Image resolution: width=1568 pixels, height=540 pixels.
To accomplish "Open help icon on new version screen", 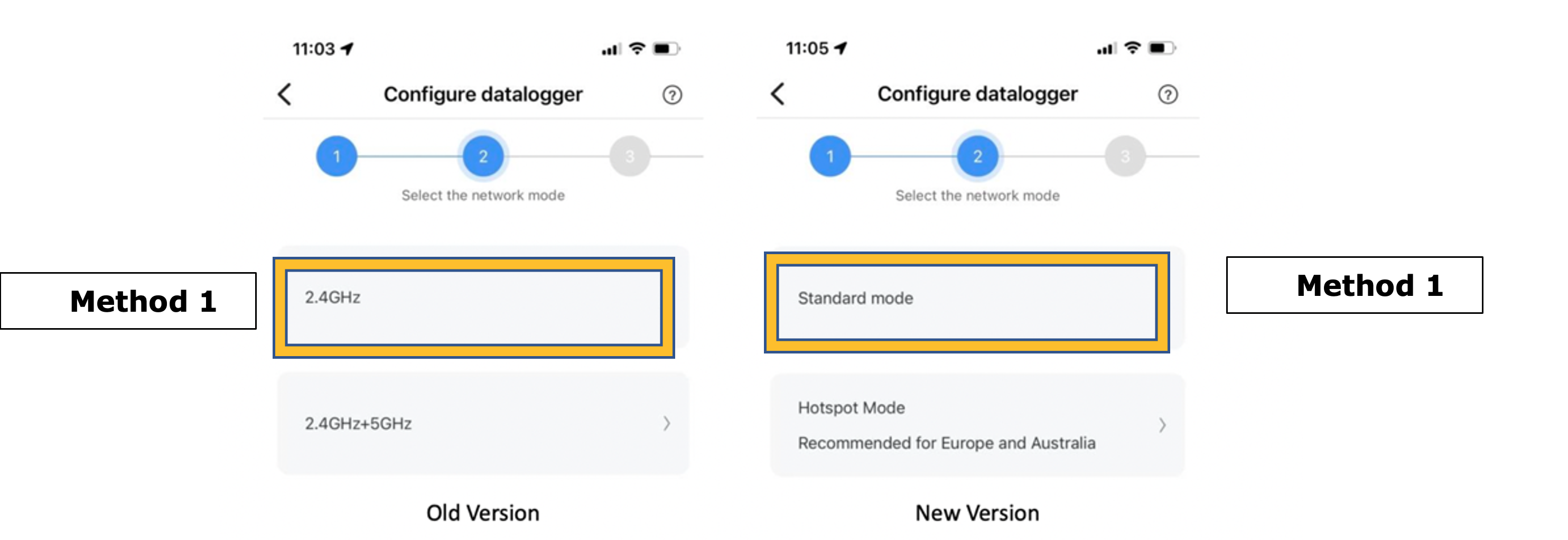I will [1167, 95].
